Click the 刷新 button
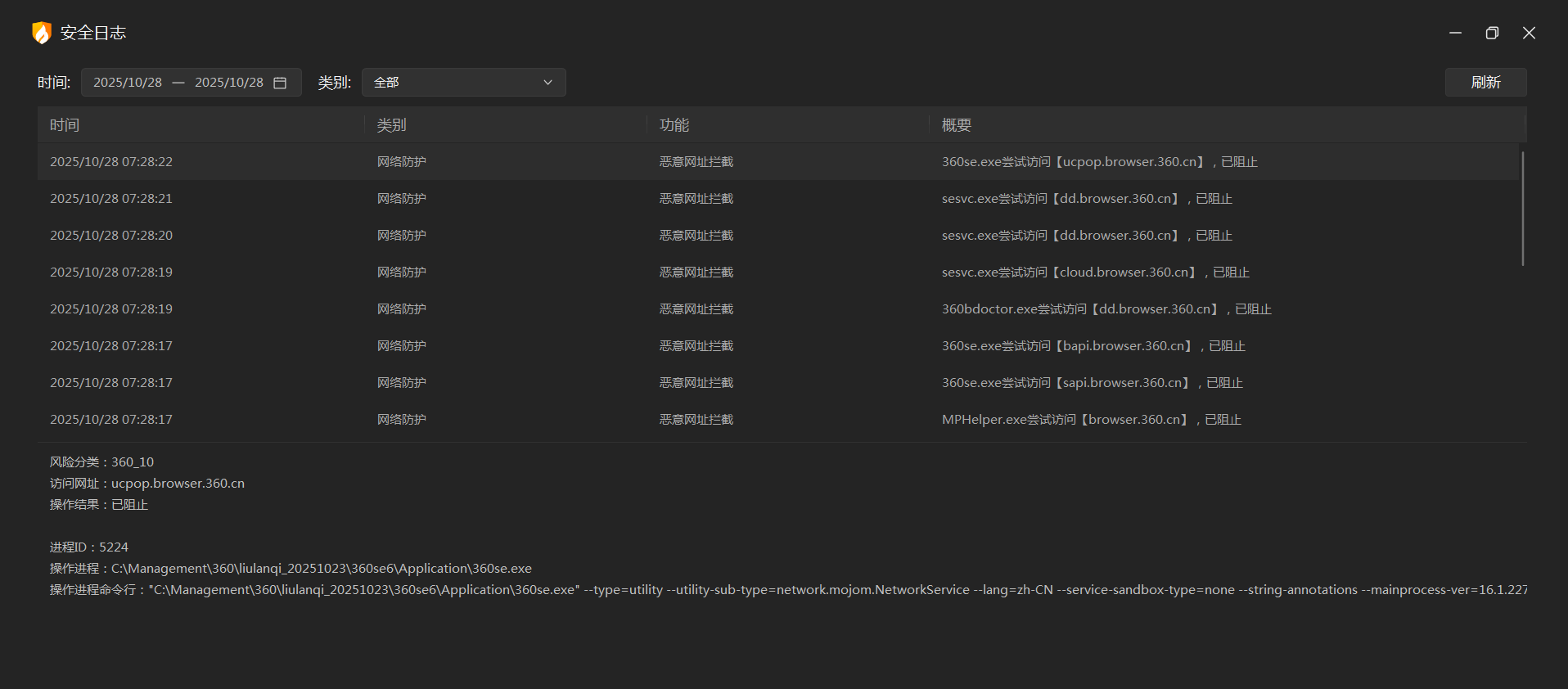Screen dimensions: 1568x689 (1485, 83)
